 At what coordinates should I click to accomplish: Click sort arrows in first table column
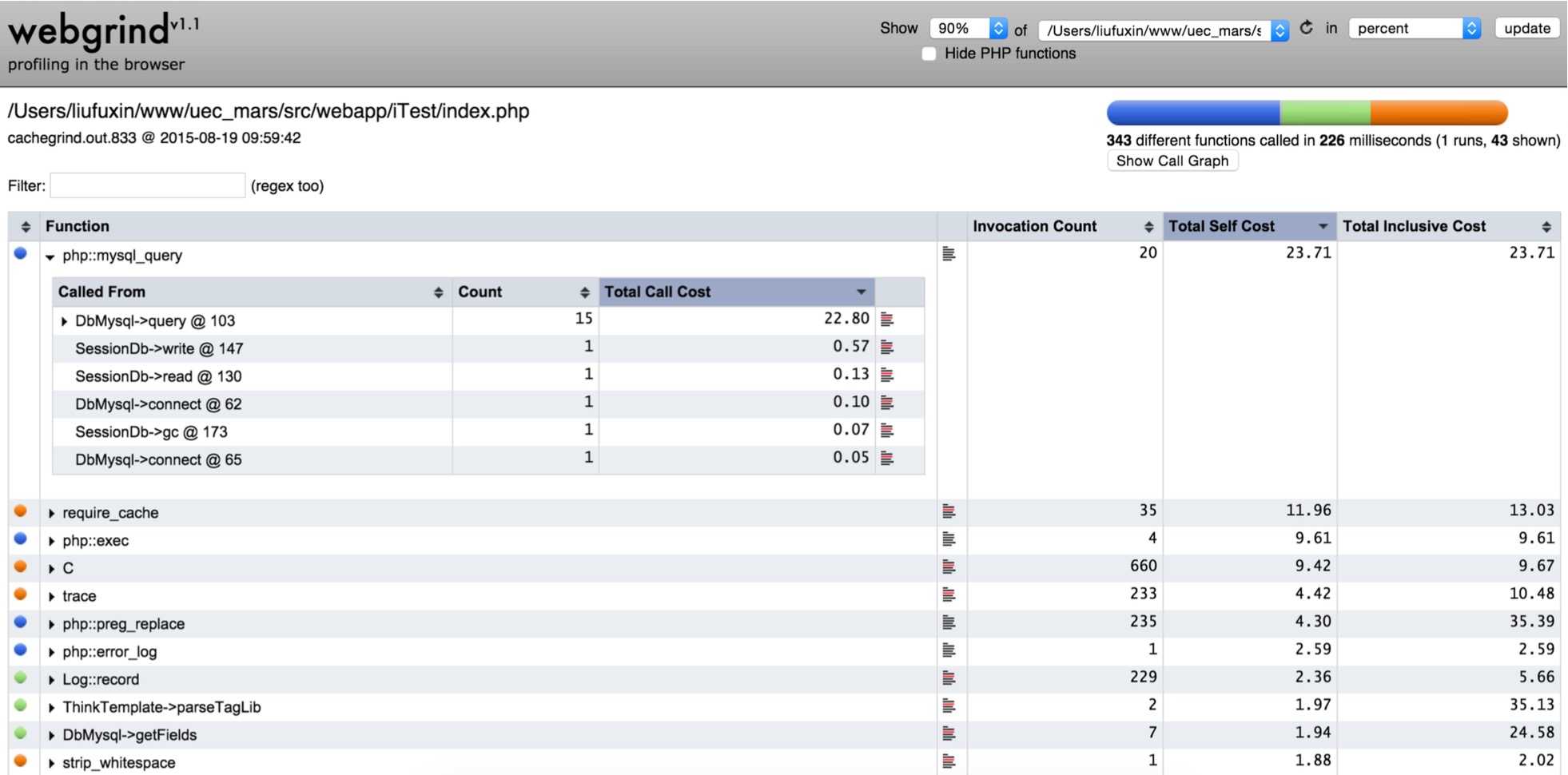click(25, 227)
